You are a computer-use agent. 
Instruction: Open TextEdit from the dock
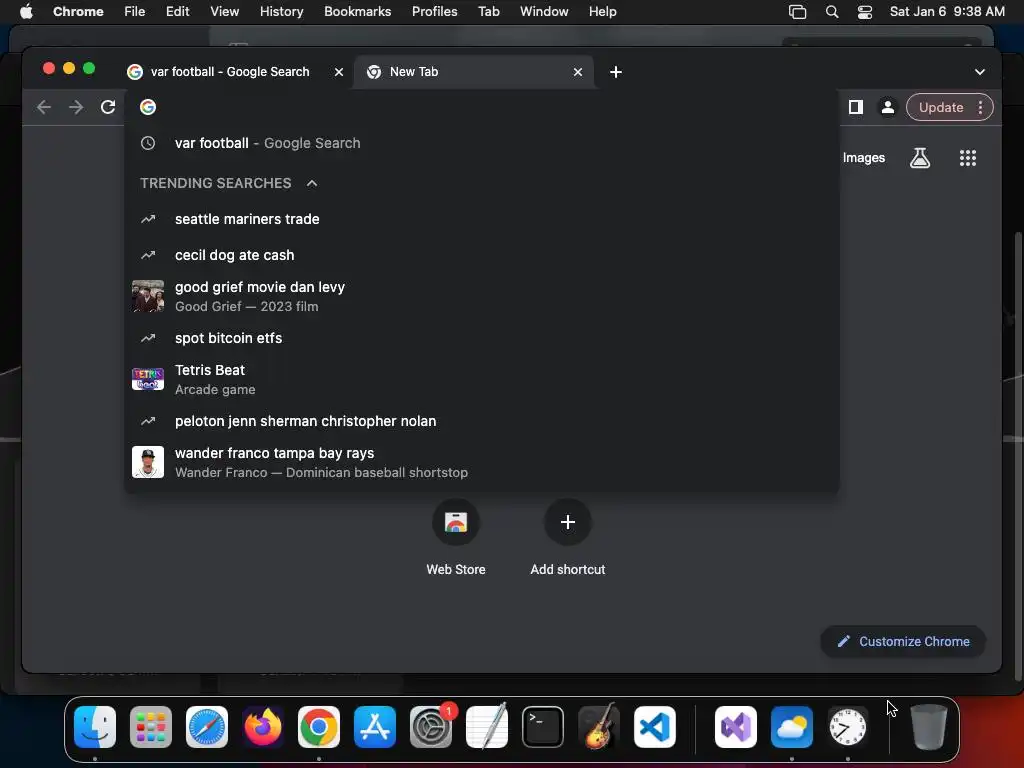click(x=487, y=727)
